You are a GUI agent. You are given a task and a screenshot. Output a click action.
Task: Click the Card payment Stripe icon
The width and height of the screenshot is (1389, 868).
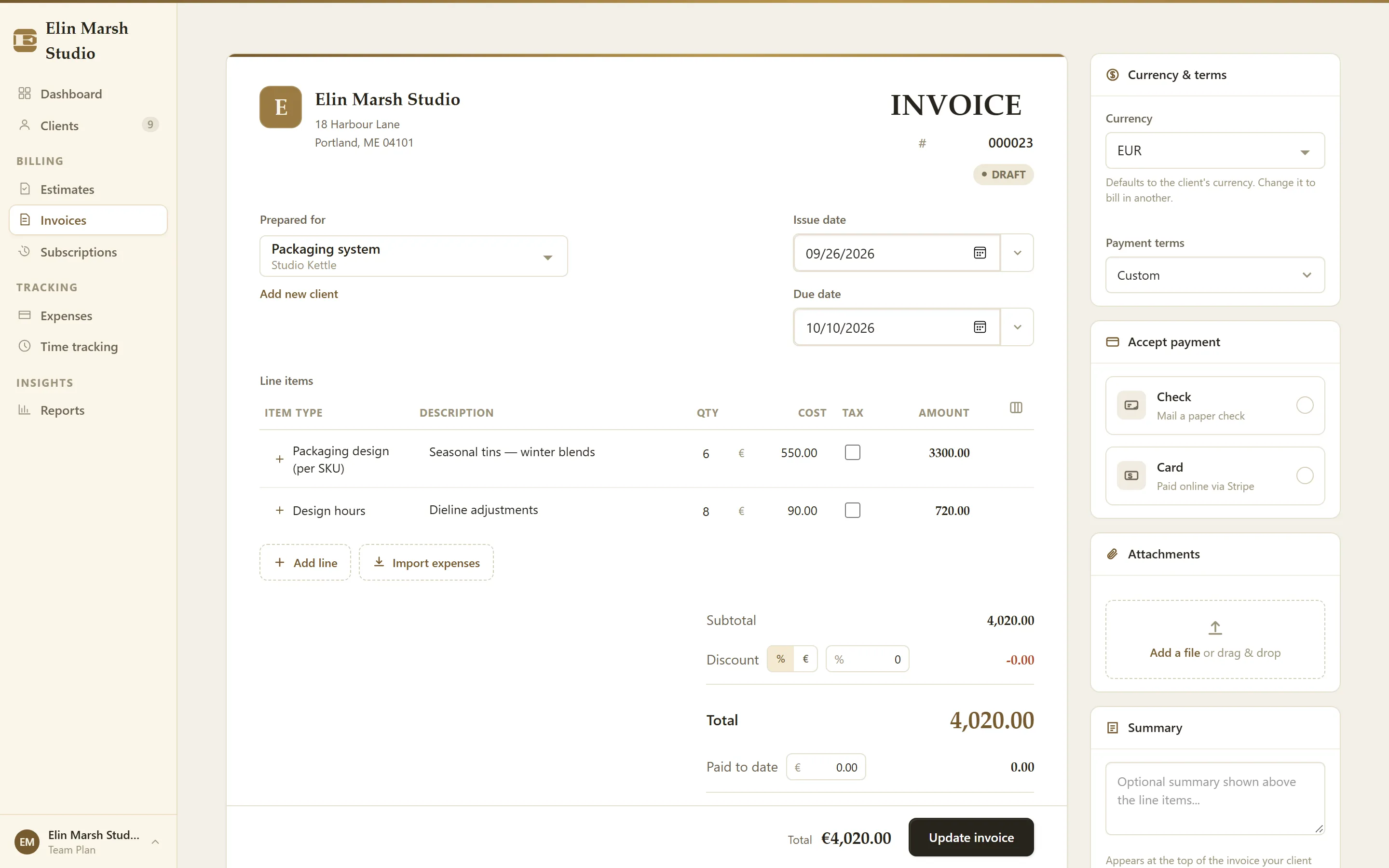pyautogui.click(x=1131, y=476)
